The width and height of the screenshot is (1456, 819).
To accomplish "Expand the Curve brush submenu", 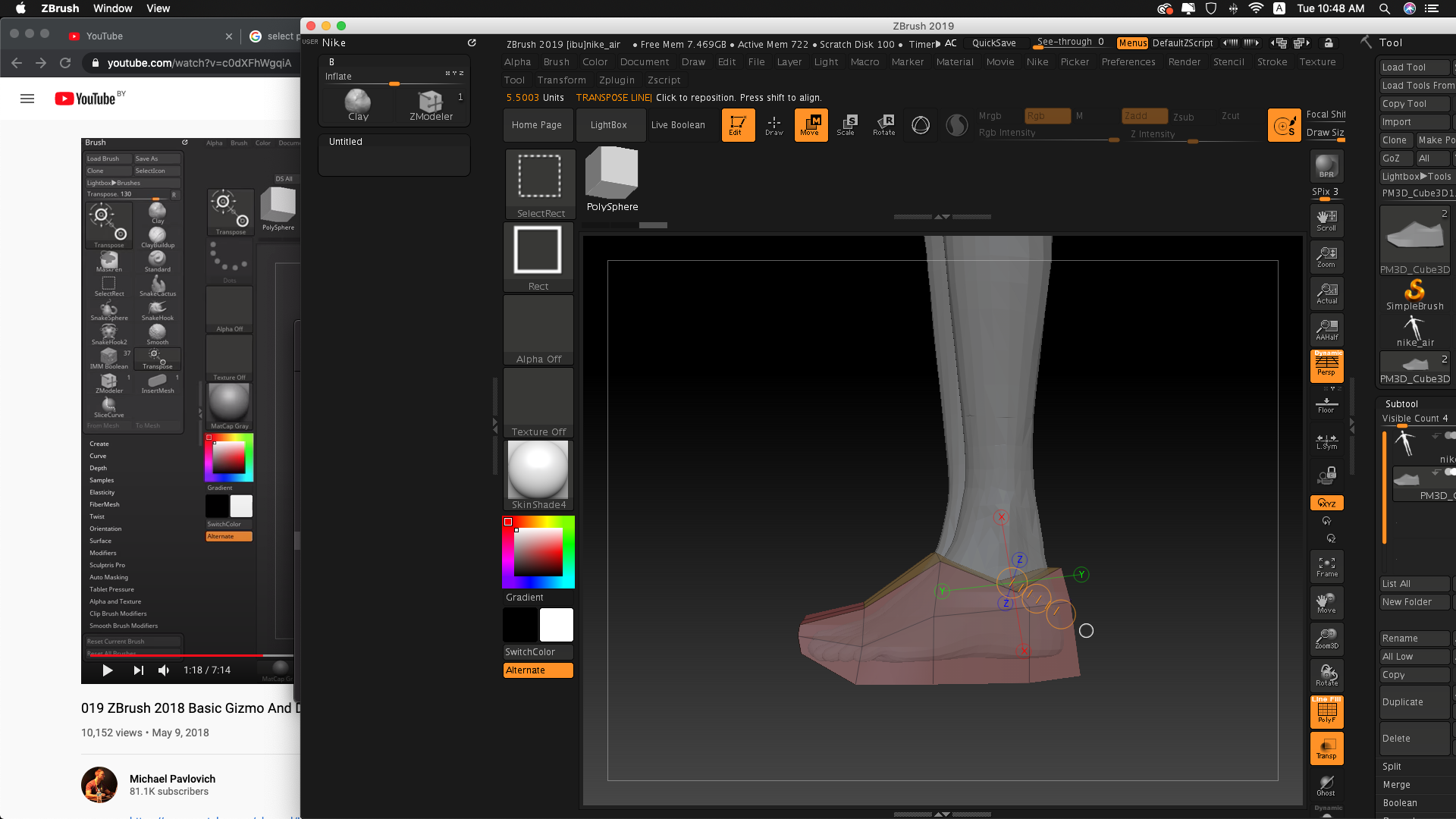I will coord(98,456).
